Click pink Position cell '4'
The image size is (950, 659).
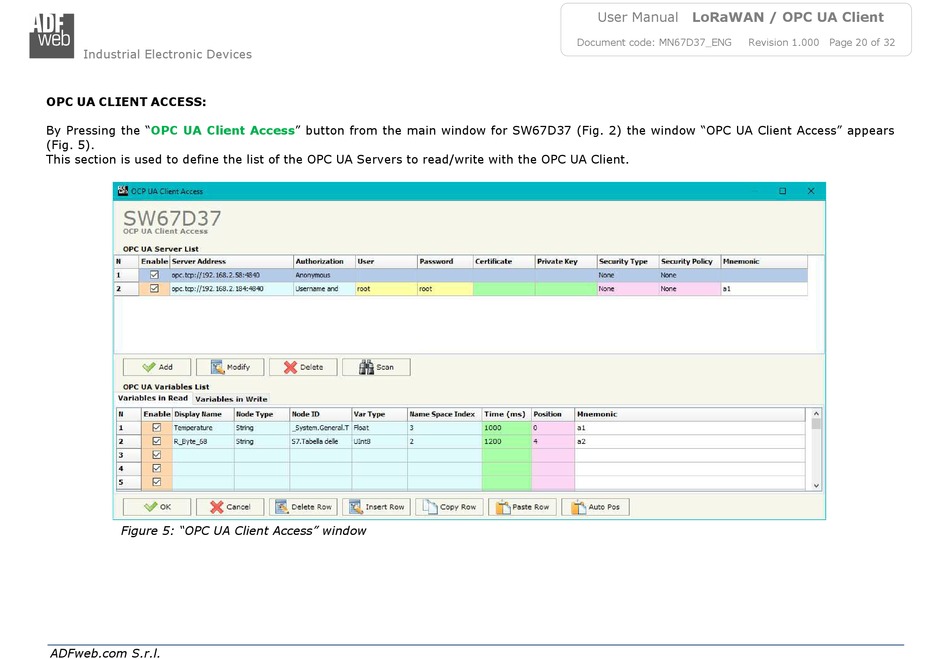553,442
